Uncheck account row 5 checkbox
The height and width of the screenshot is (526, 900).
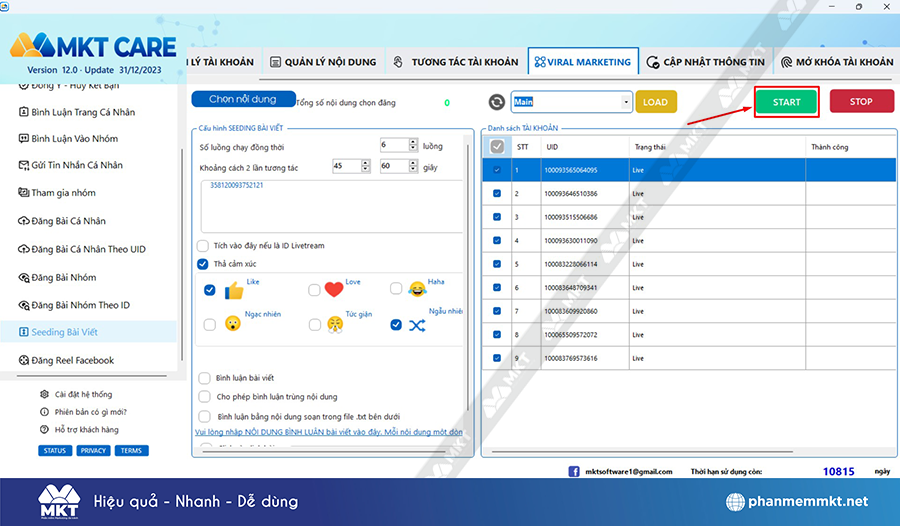pyautogui.click(x=497, y=264)
